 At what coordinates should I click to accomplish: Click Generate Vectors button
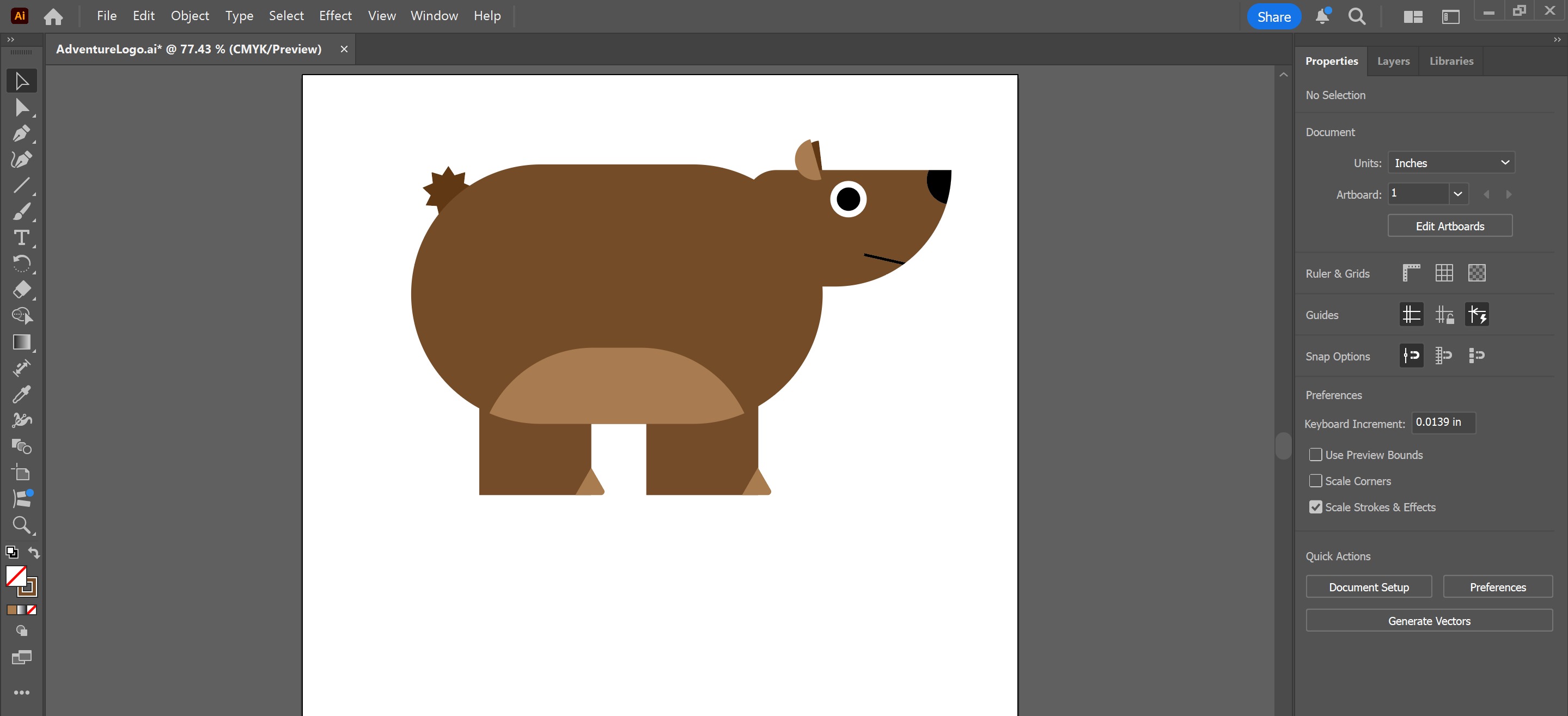click(x=1429, y=621)
